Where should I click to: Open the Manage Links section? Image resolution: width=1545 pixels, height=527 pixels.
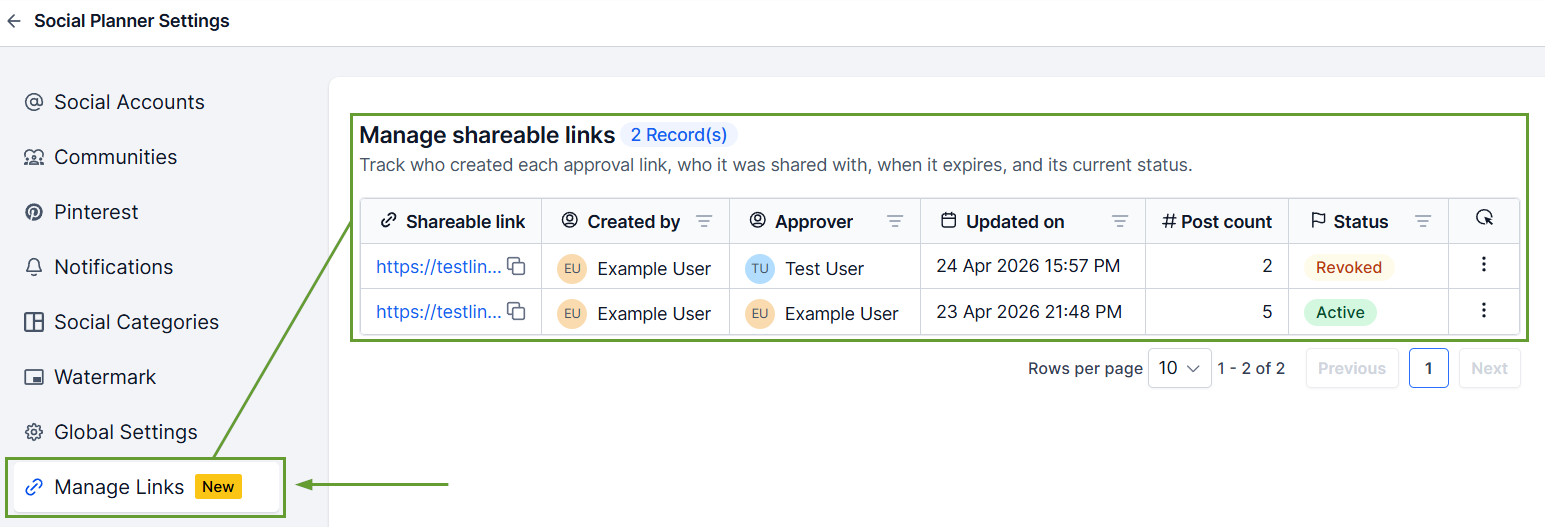tap(119, 487)
